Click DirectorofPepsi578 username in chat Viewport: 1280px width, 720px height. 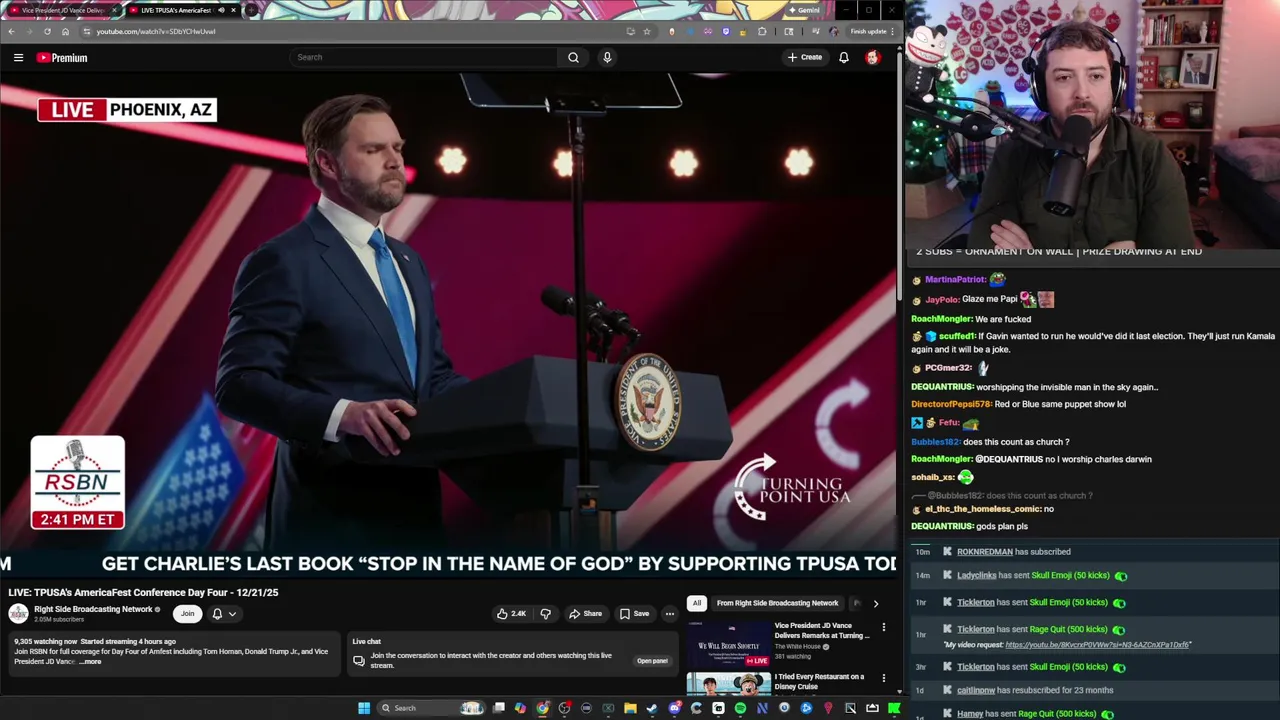951,405
